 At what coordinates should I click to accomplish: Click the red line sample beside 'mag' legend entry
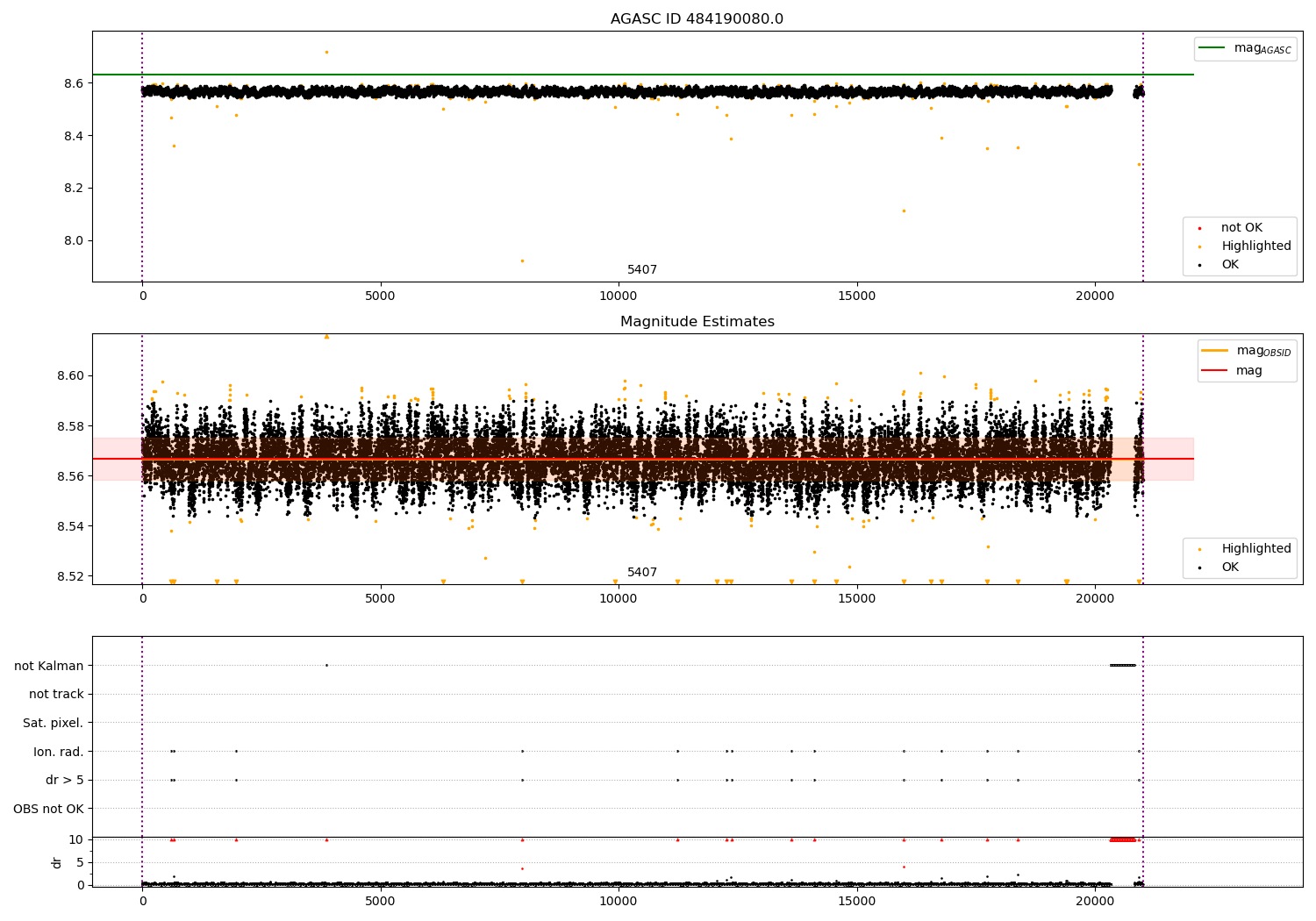coord(1214,371)
